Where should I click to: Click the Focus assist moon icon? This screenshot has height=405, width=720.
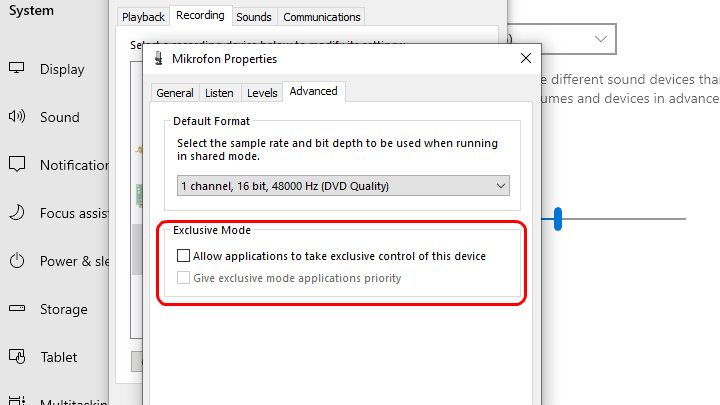(17, 213)
